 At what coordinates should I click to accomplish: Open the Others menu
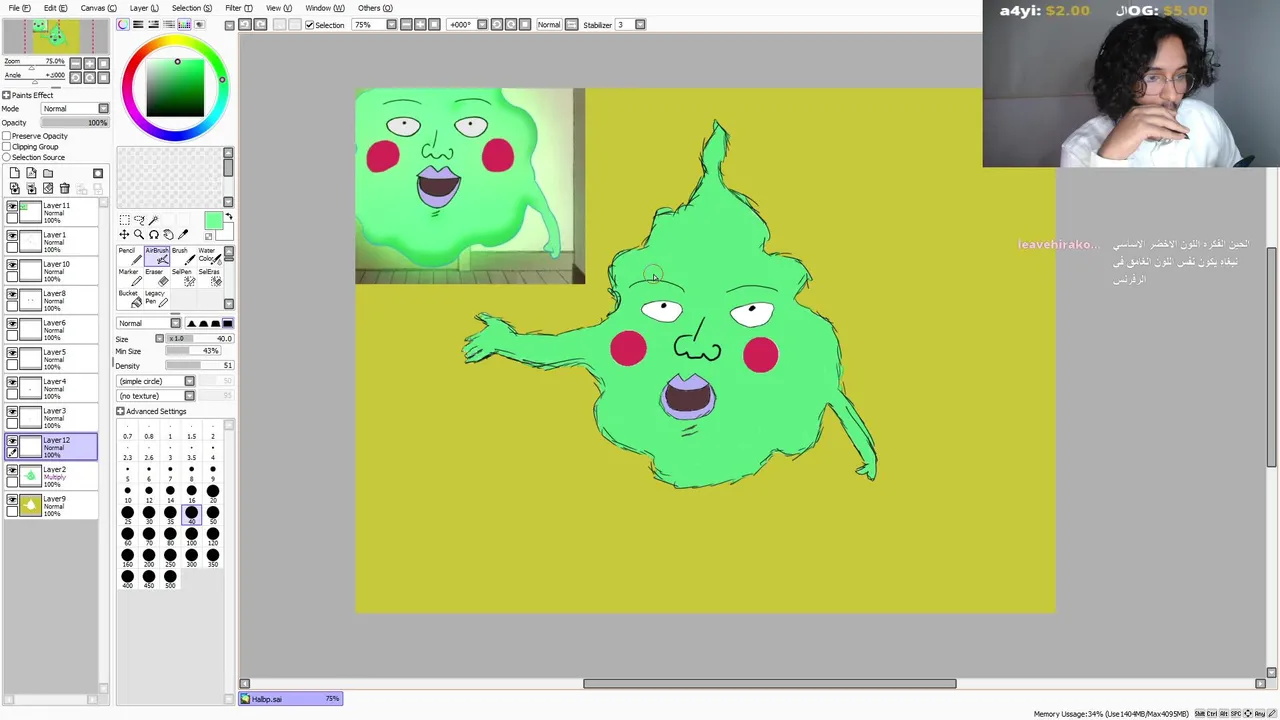(x=375, y=8)
